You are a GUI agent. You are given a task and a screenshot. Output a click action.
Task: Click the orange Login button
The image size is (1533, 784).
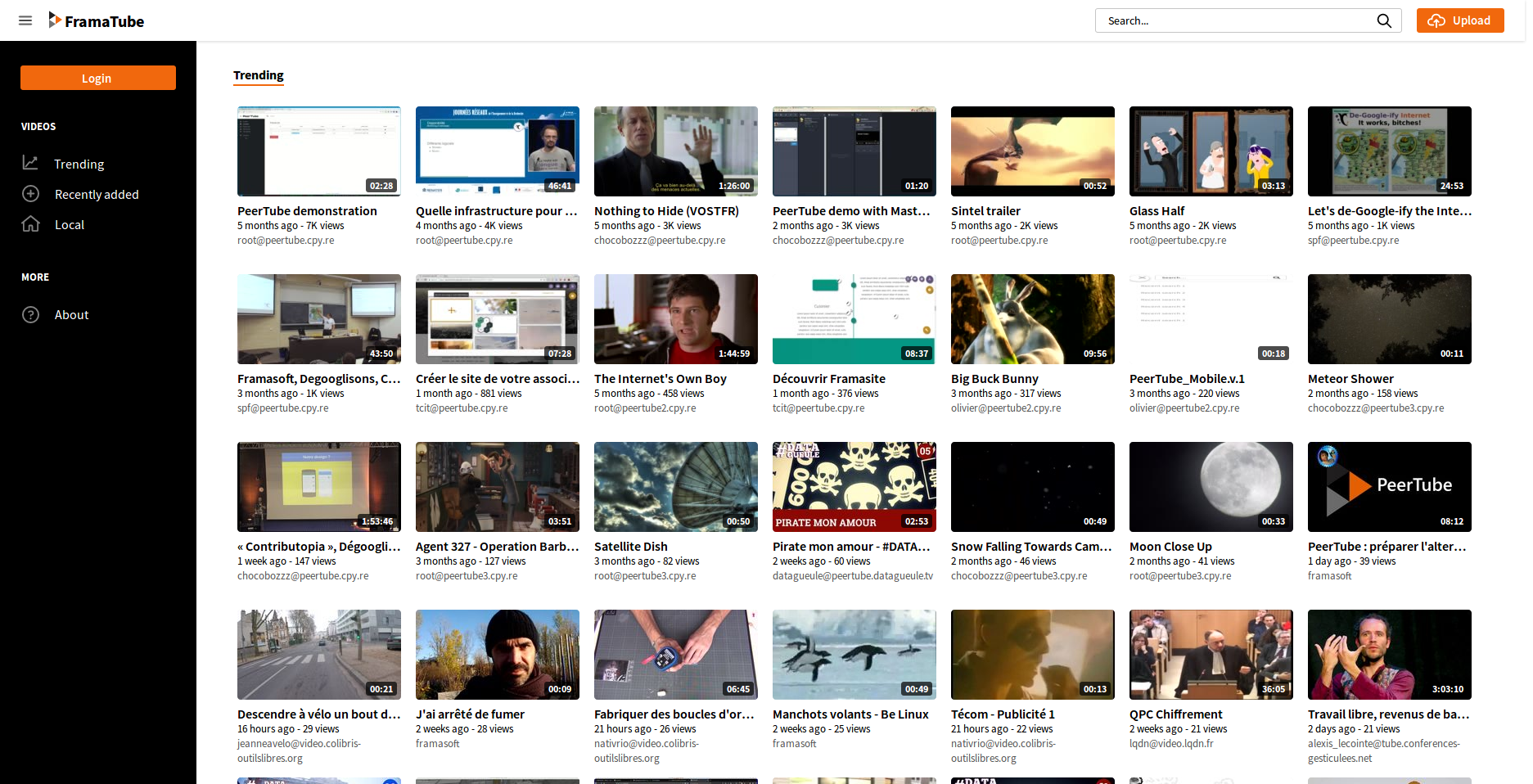[x=98, y=78]
